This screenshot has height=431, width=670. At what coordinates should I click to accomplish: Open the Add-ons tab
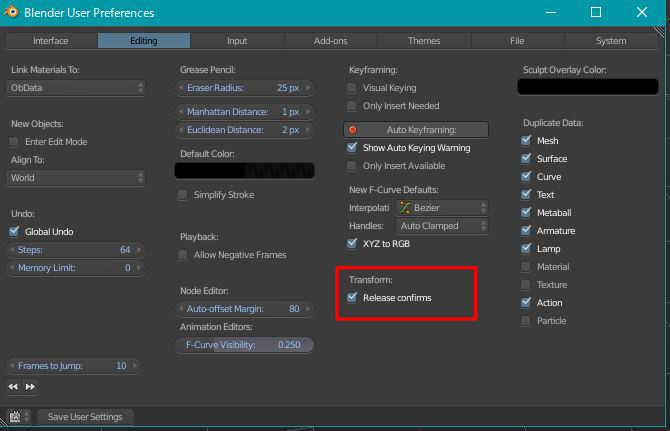(x=331, y=41)
